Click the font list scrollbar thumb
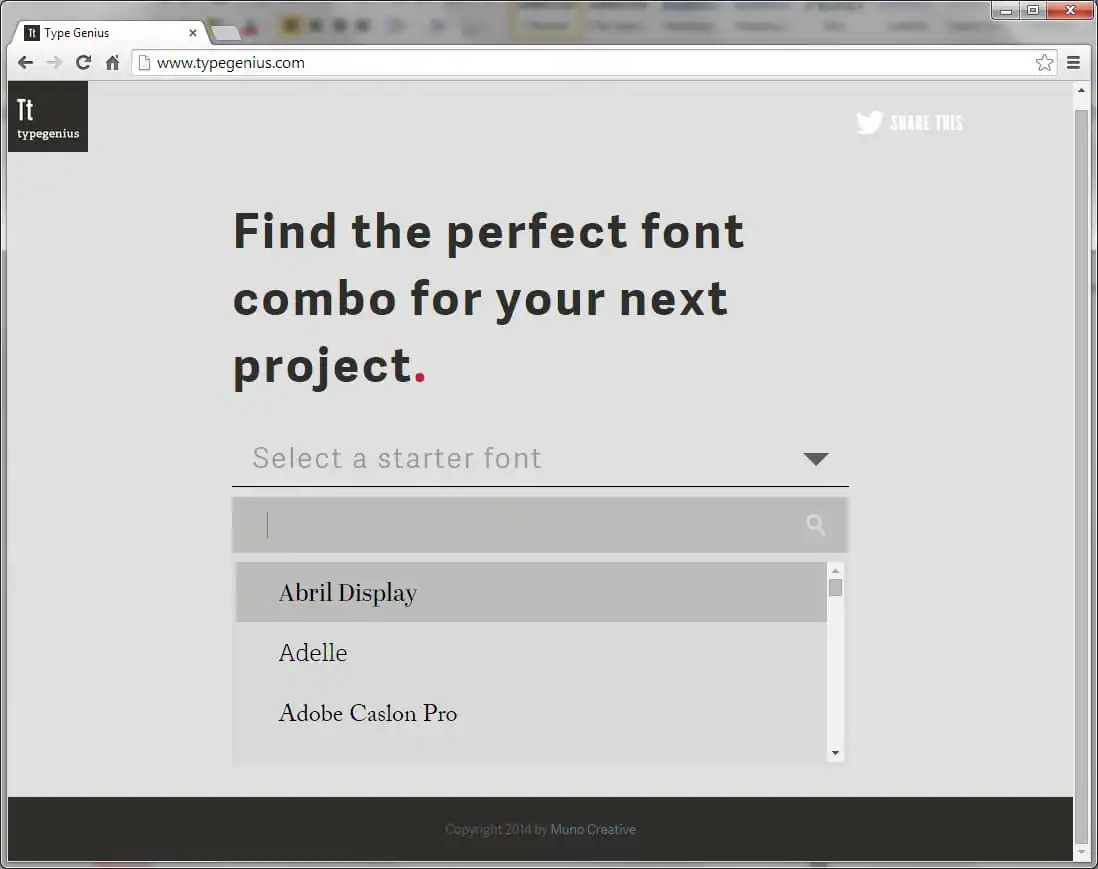The image size is (1098, 869). point(835,588)
